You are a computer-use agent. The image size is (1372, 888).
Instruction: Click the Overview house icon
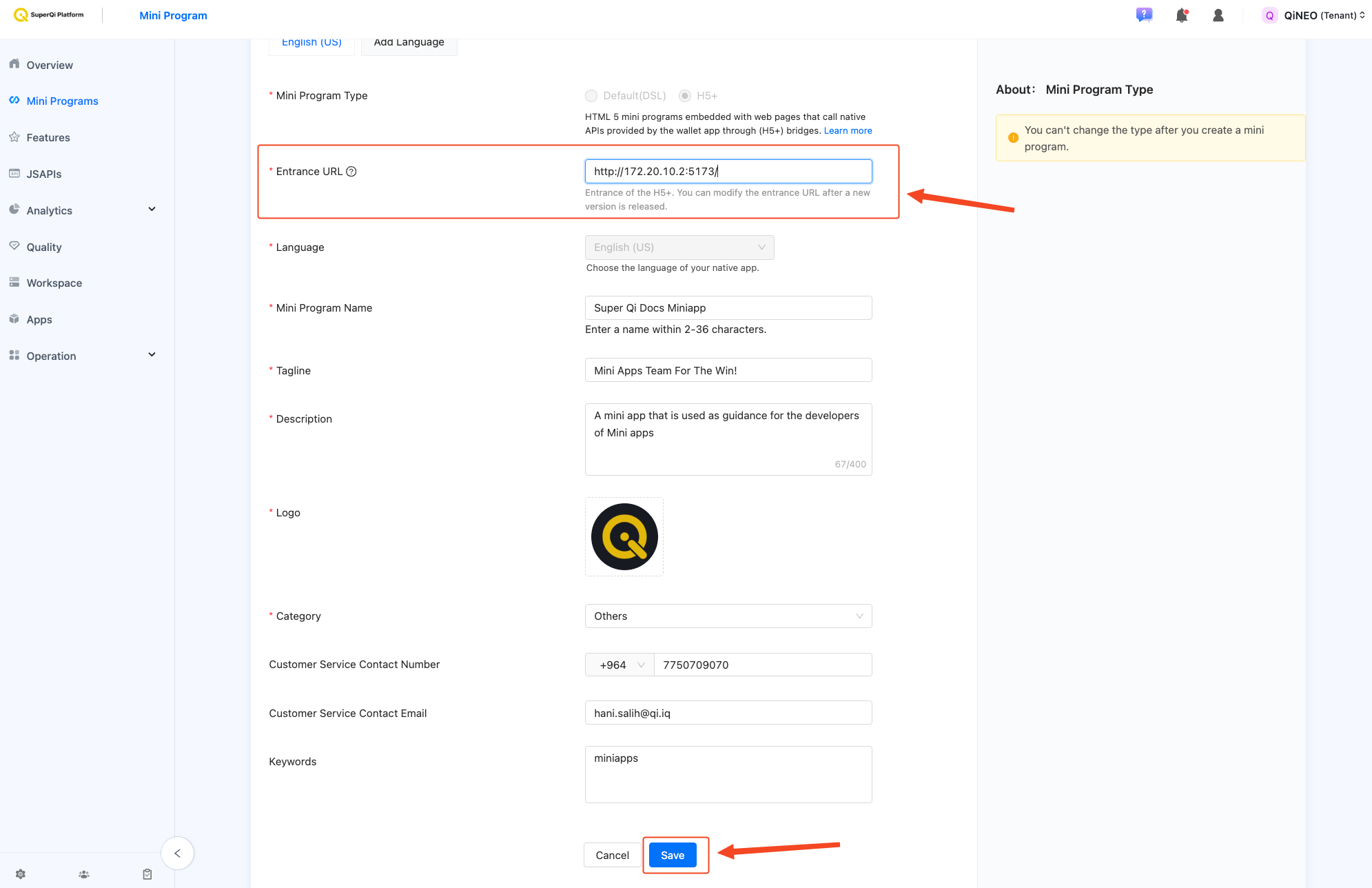(14, 64)
